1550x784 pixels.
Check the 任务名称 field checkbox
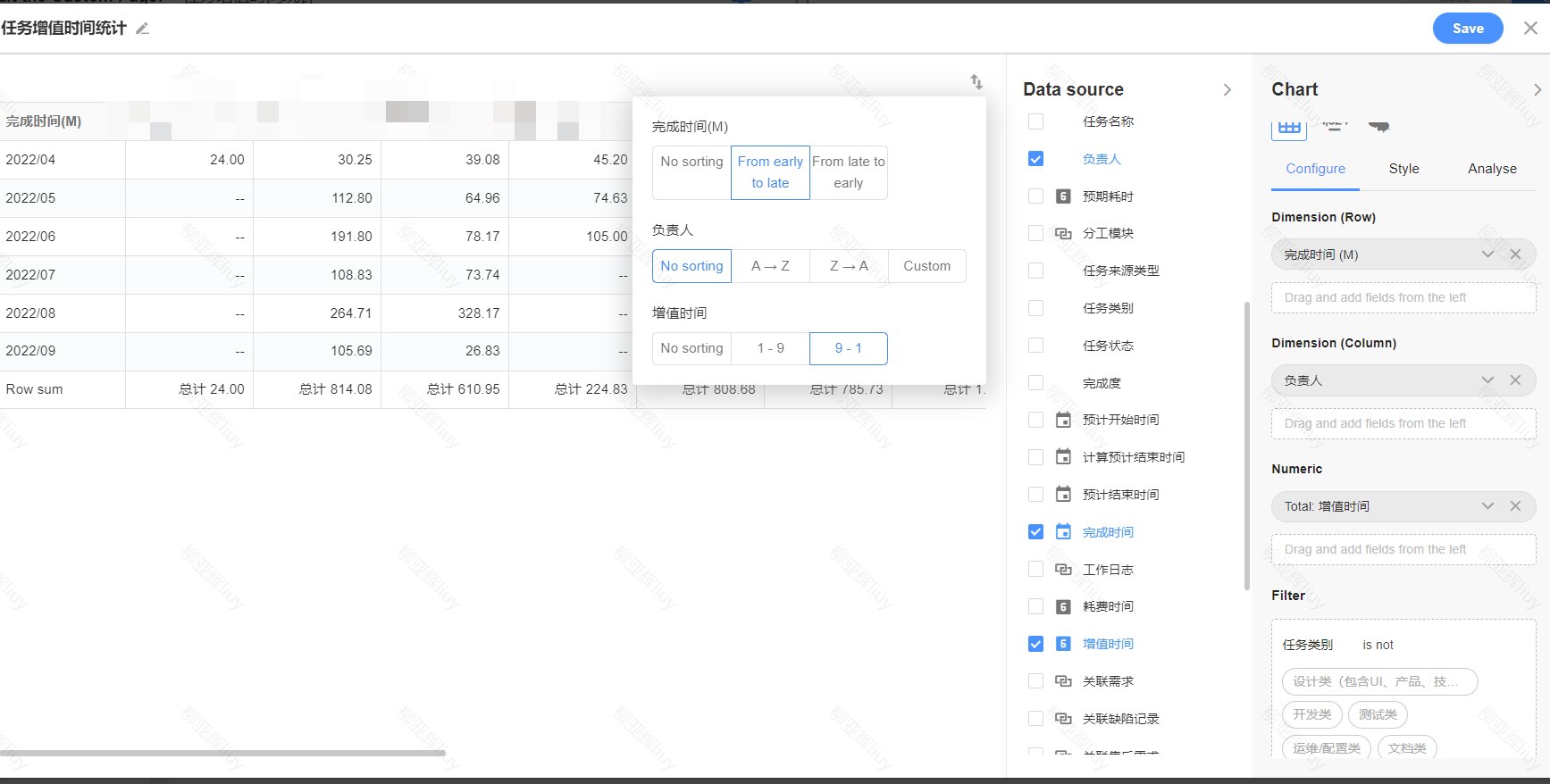1035,121
